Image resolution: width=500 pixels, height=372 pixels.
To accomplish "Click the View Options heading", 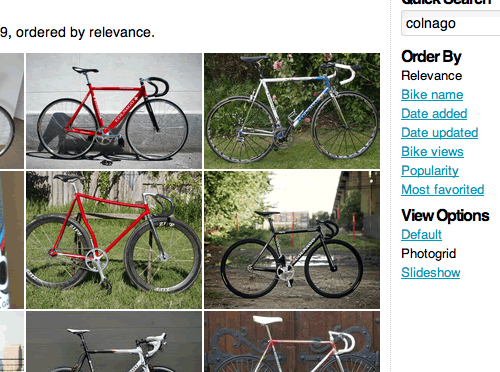I will coord(445,216).
